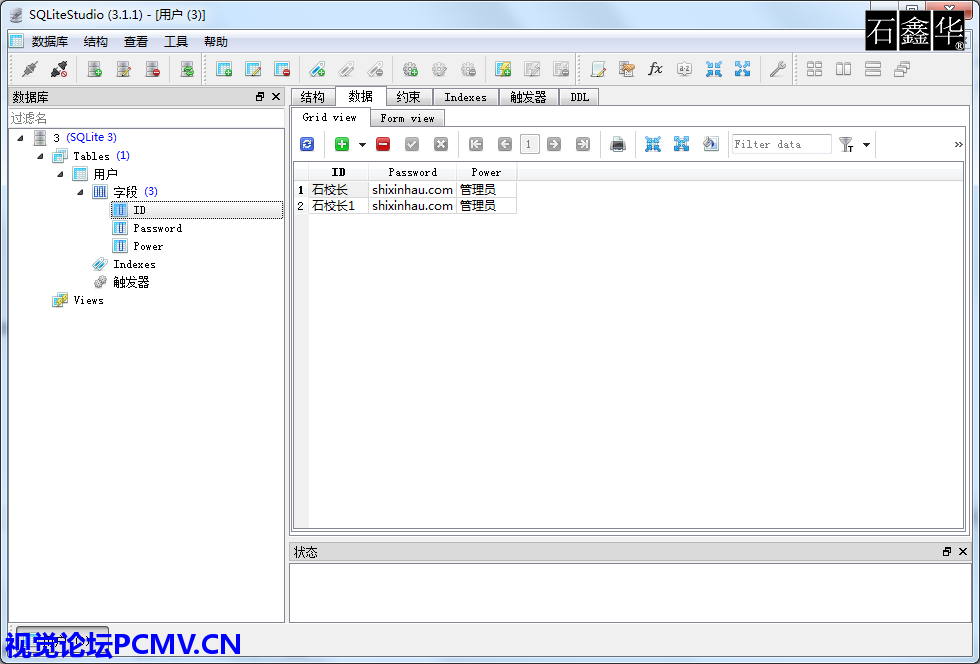Click the printer icon in grid toolbar

click(x=618, y=144)
